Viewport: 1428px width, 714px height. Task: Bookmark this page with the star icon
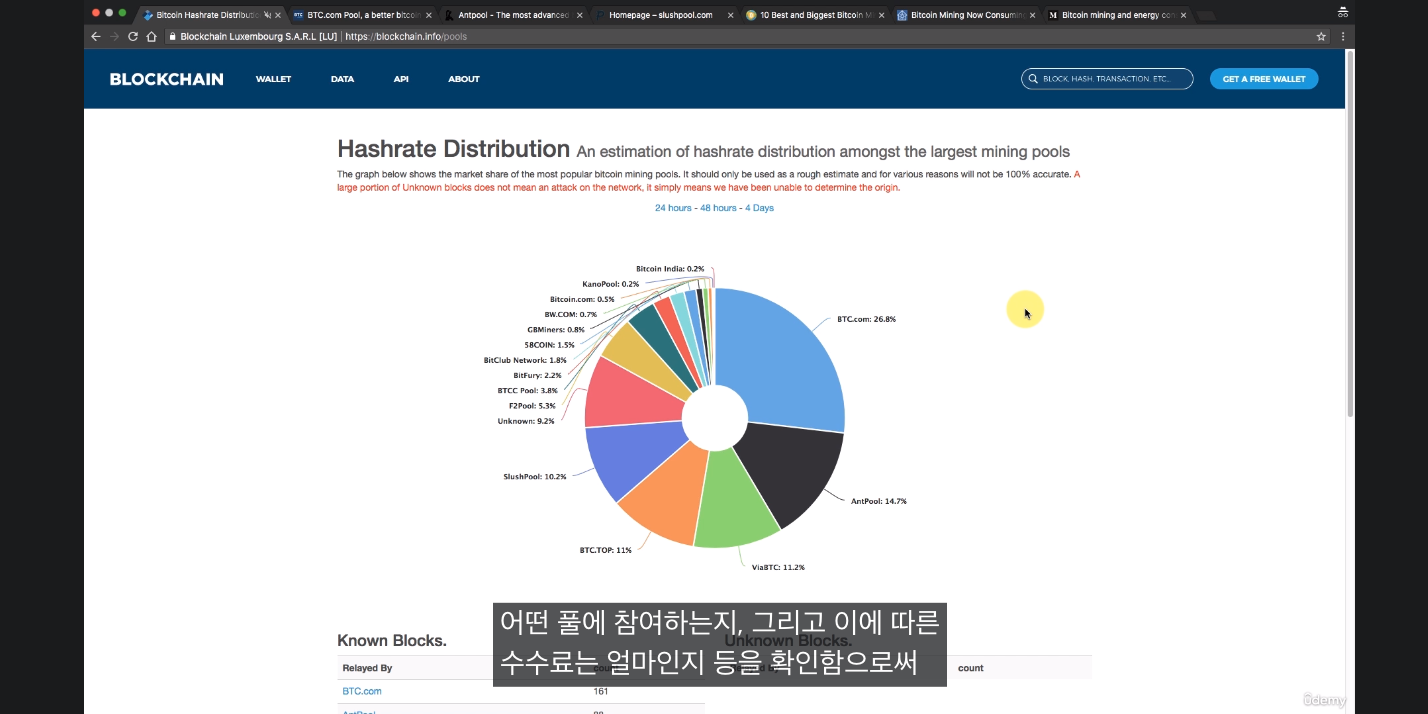pyautogui.click(x=1321, y=36)
